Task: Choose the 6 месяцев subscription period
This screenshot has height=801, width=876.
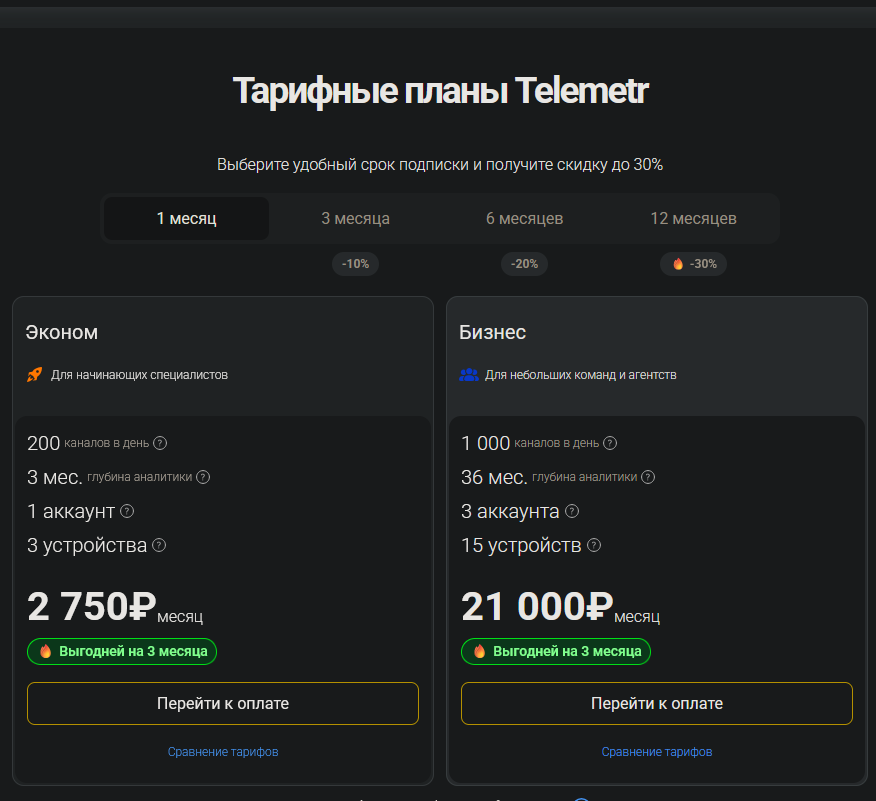Action: coord(525,218)
